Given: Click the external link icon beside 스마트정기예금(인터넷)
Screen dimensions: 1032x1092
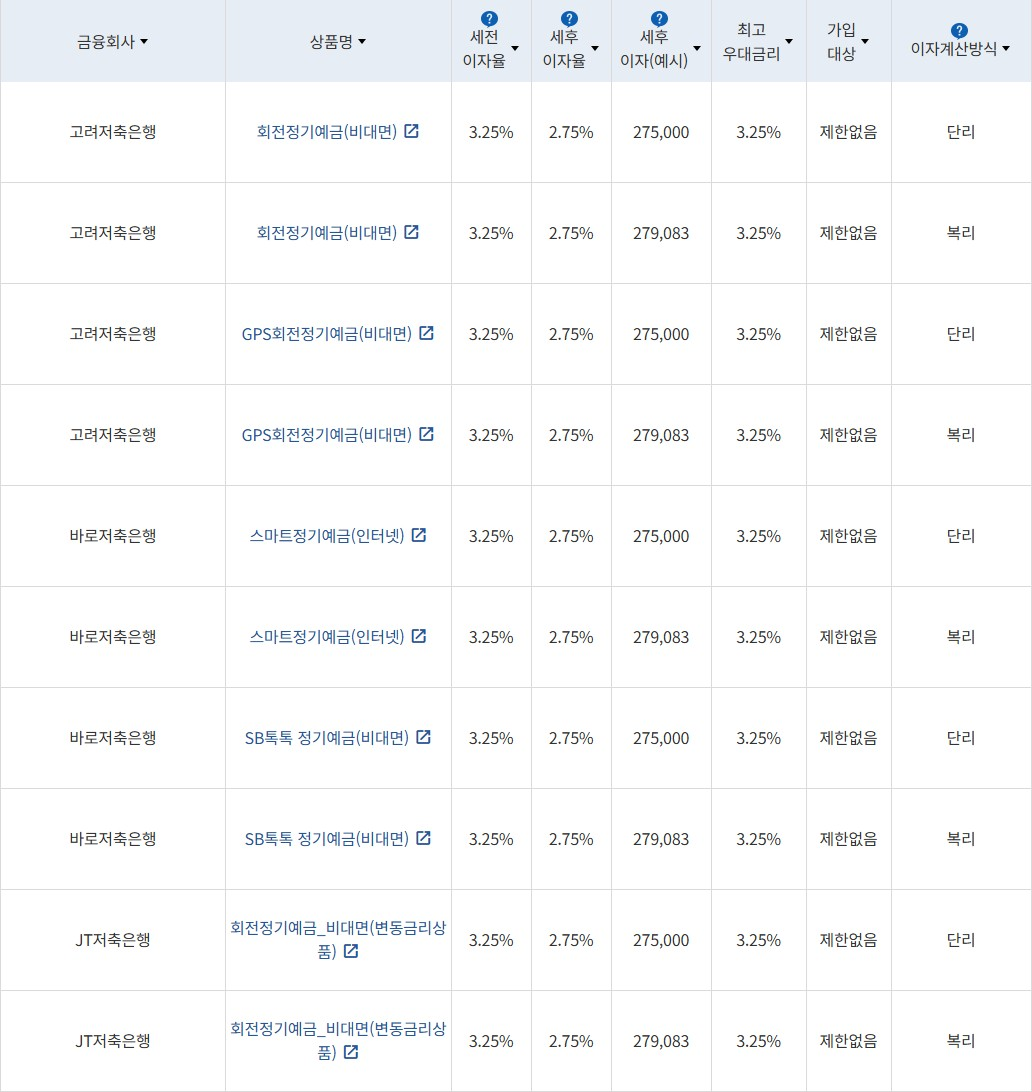Looking at the screenshot, I should click(419, 536).
